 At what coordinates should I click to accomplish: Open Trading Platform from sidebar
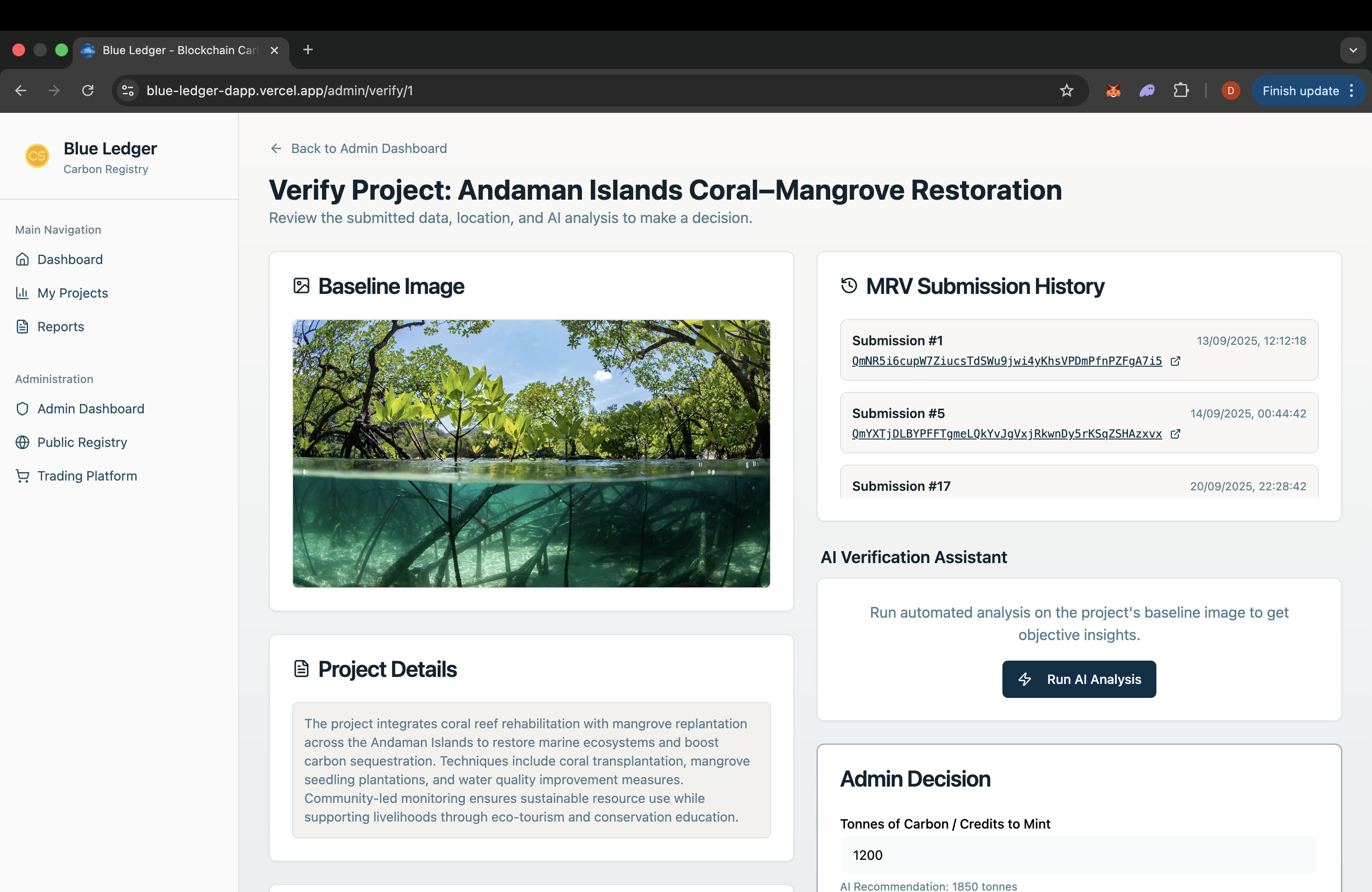click(x=87, y=476)
